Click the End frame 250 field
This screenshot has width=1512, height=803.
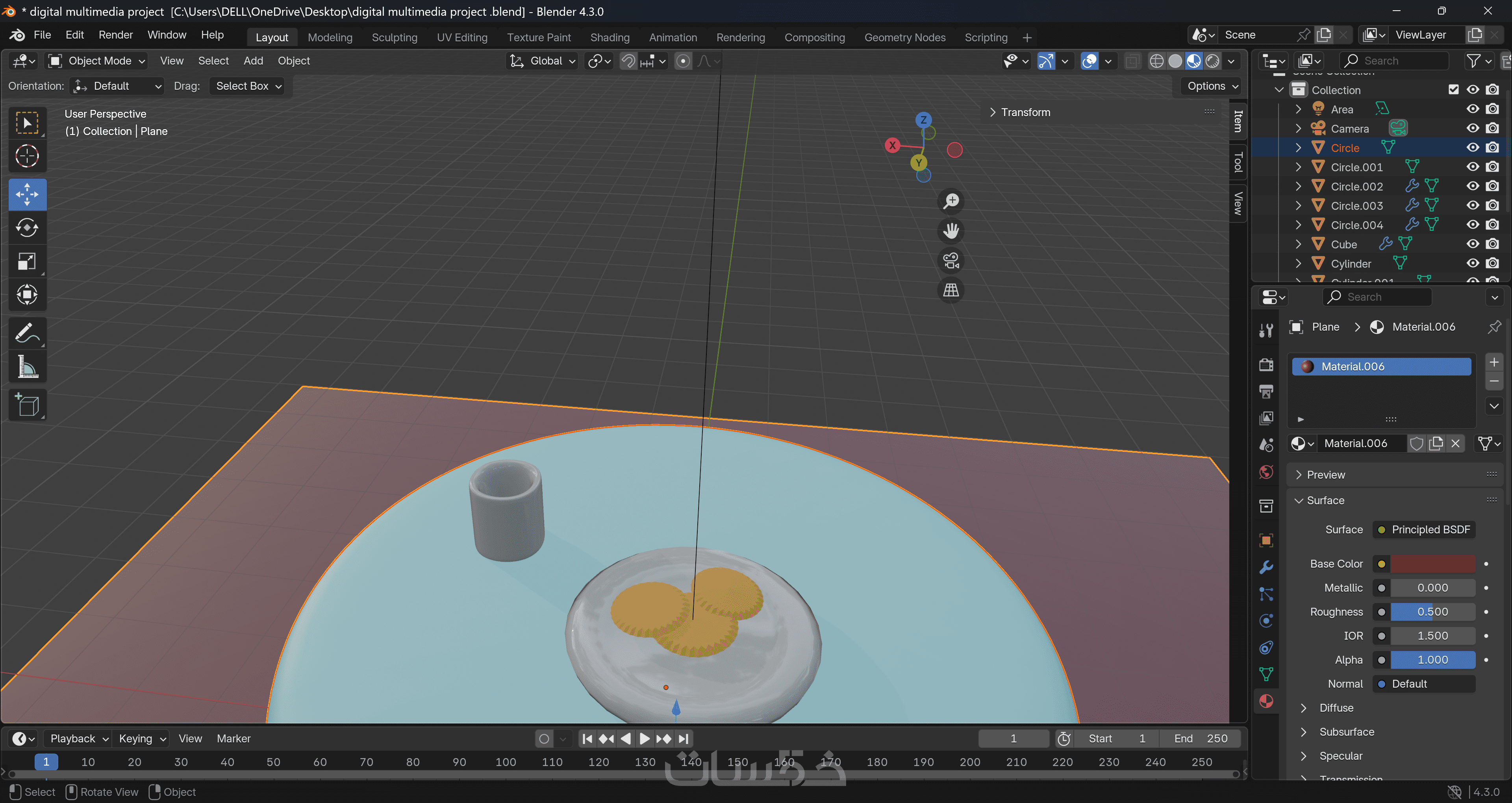coord(1200,738)
